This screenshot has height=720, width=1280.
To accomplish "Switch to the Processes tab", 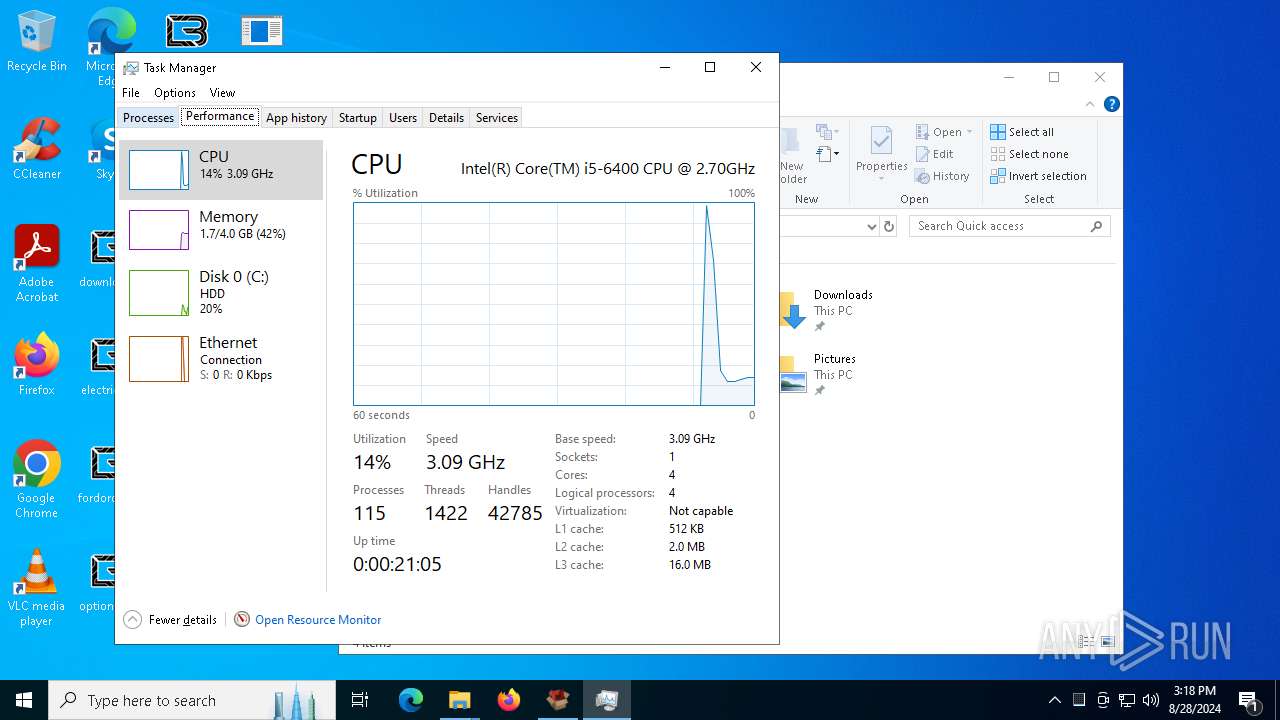I will (x=148, y=118).
